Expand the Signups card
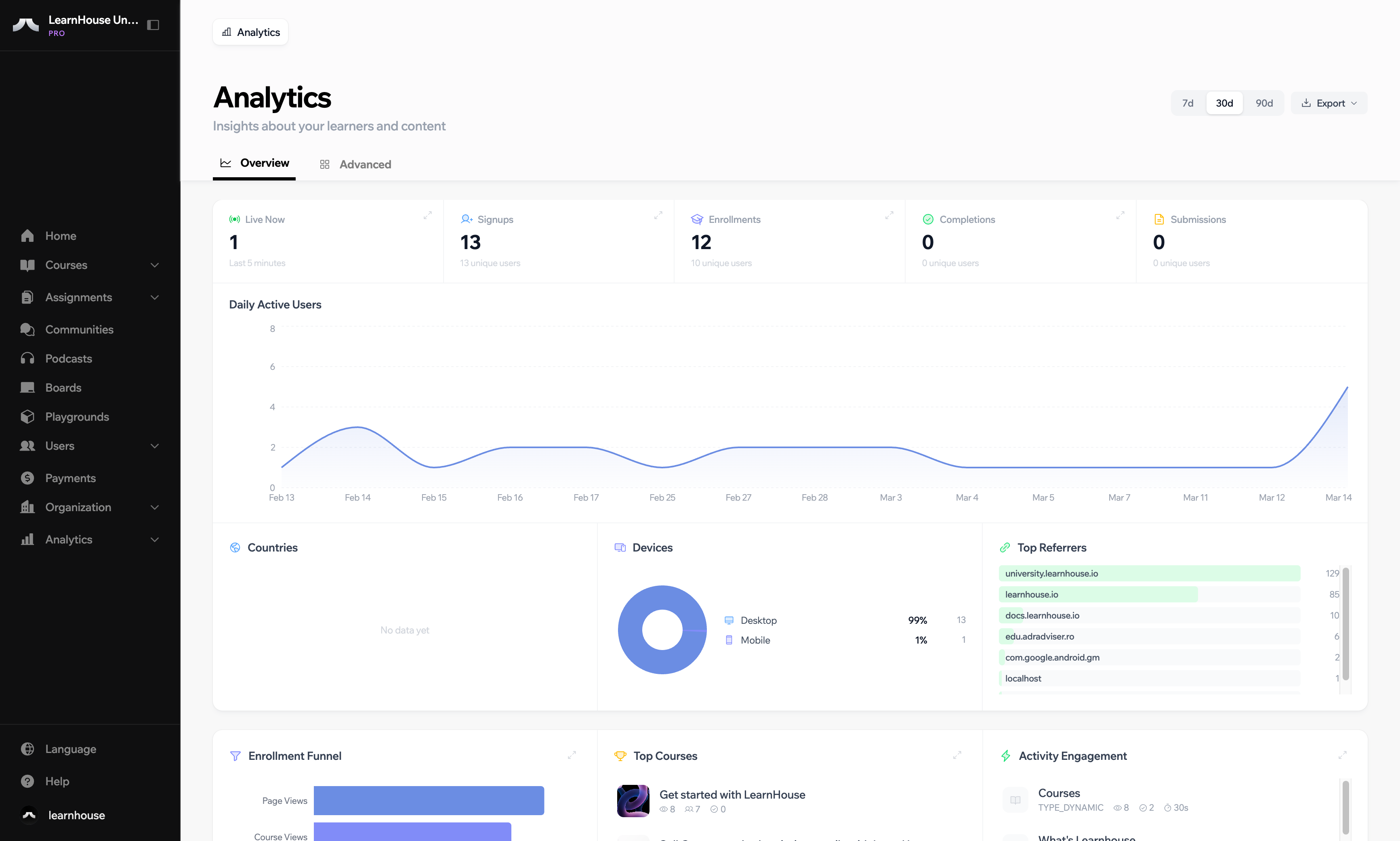This screenshot has height=841, width=1400. 658,215
